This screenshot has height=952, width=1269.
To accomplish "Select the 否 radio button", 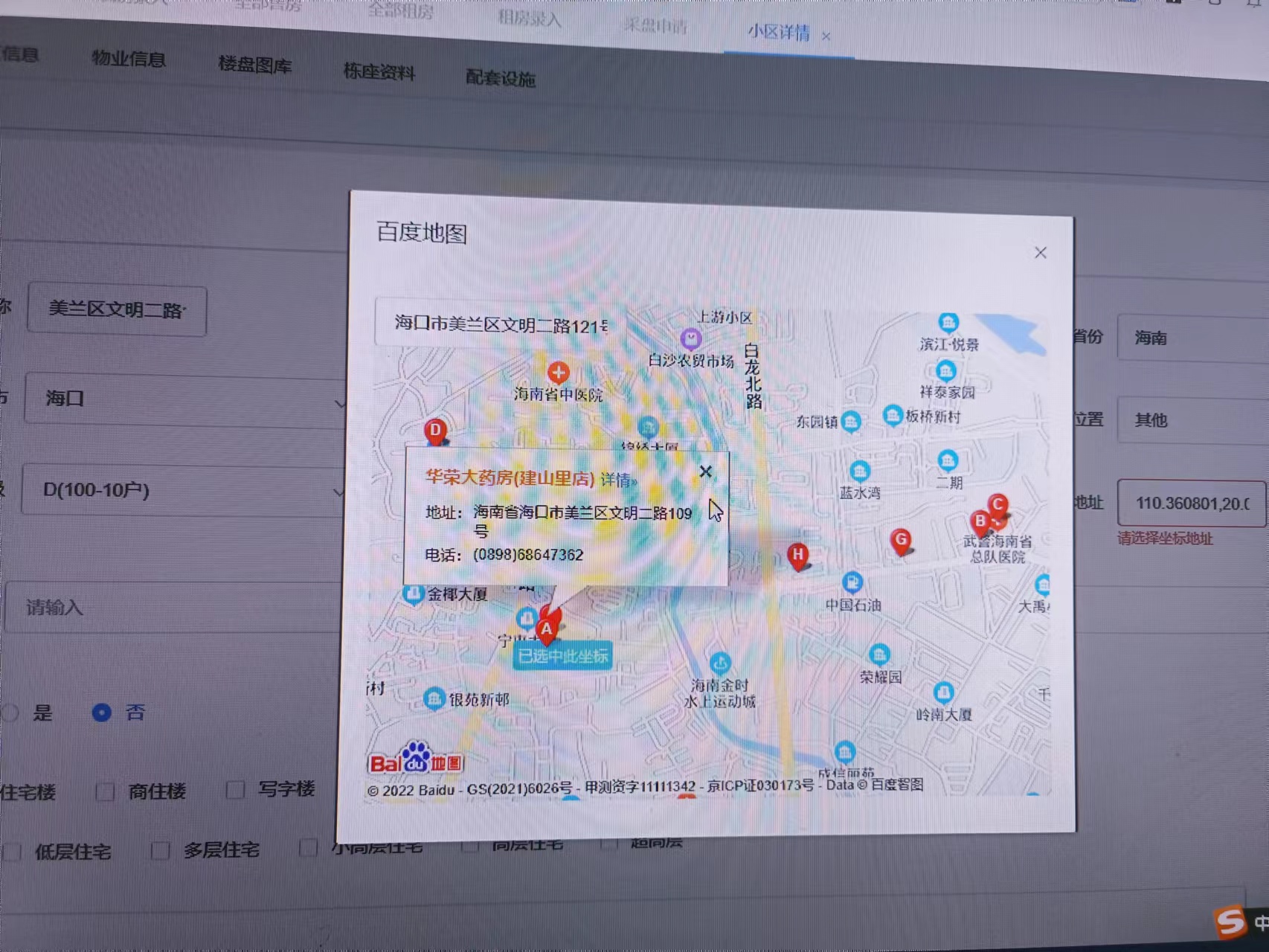I will [x=102, y=713].
